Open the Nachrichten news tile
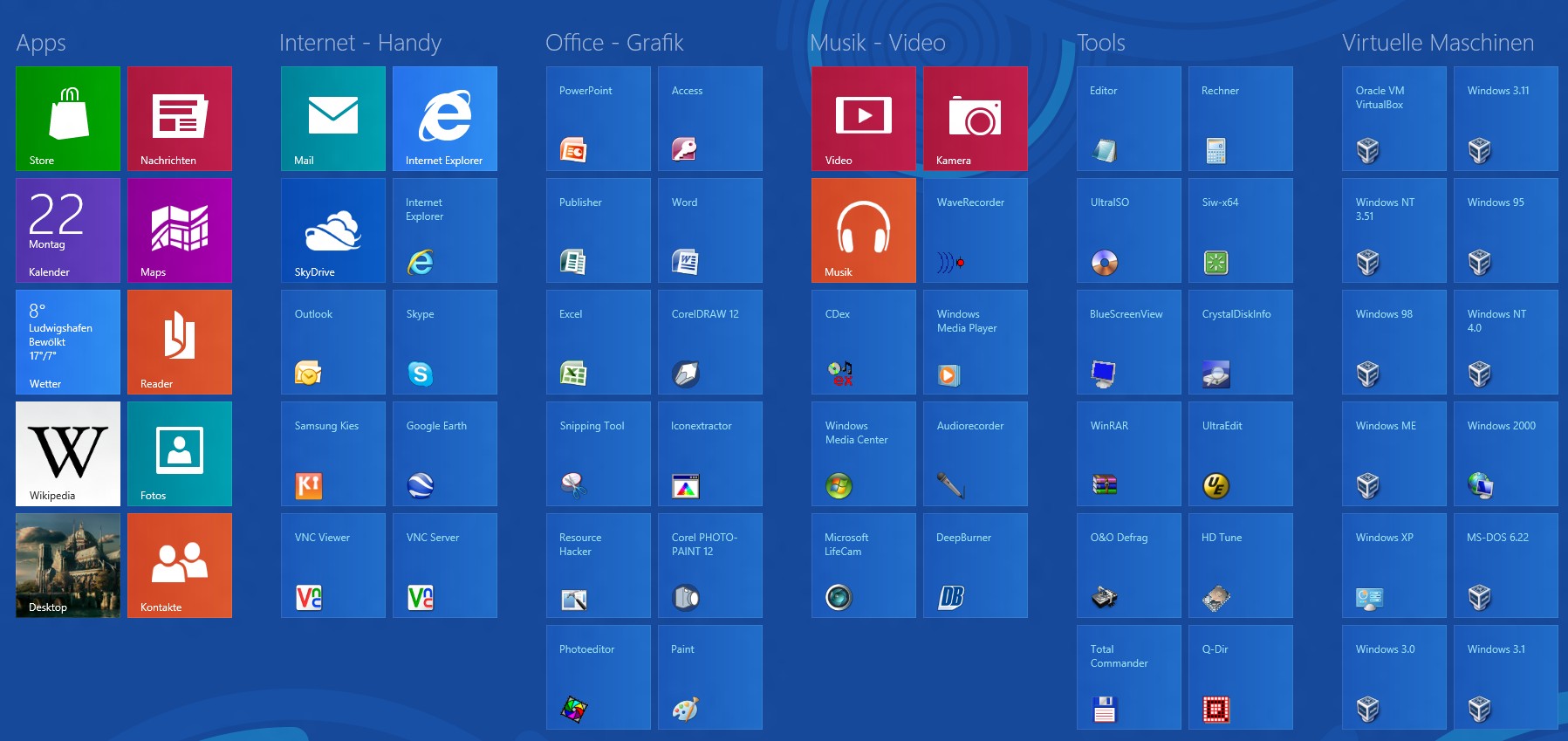 [x=180, y=119]
